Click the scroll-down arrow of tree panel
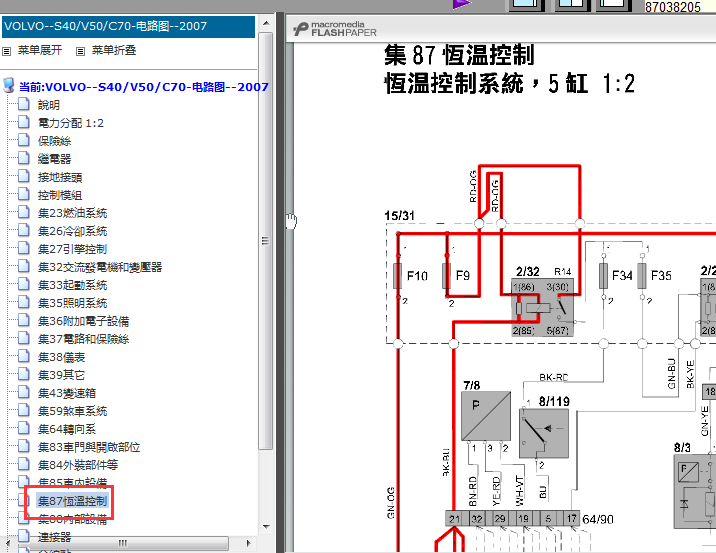This screenshot has height=553, width=716. pyautogui.click(x=266, y=527)
